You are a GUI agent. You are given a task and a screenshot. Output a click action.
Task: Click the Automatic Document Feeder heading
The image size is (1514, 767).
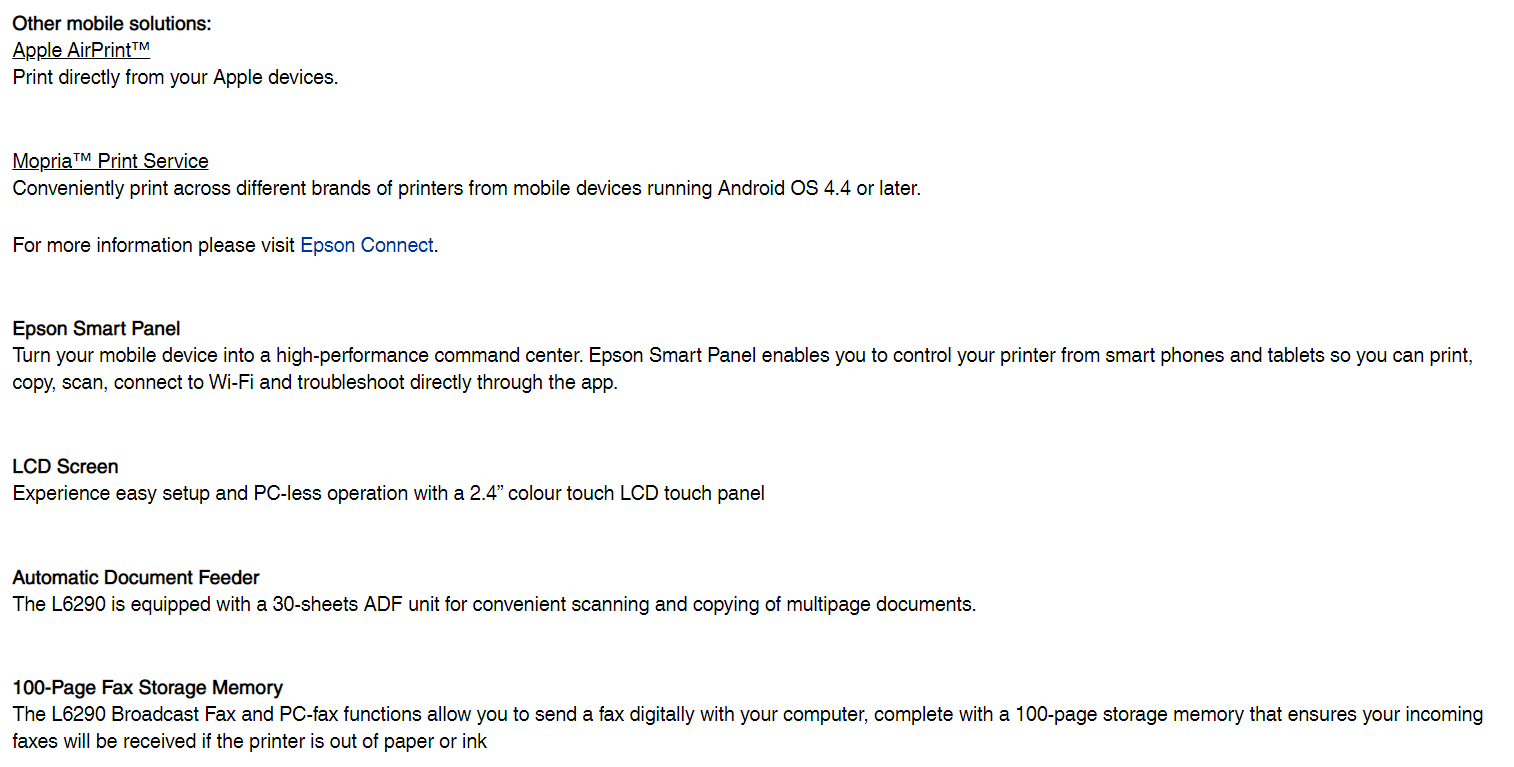tap(136, 577)
